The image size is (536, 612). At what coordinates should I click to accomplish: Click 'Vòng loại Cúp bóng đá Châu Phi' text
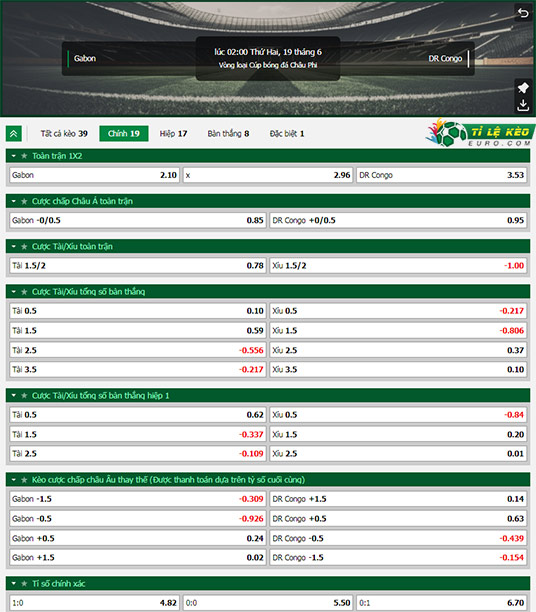[268, 65]
